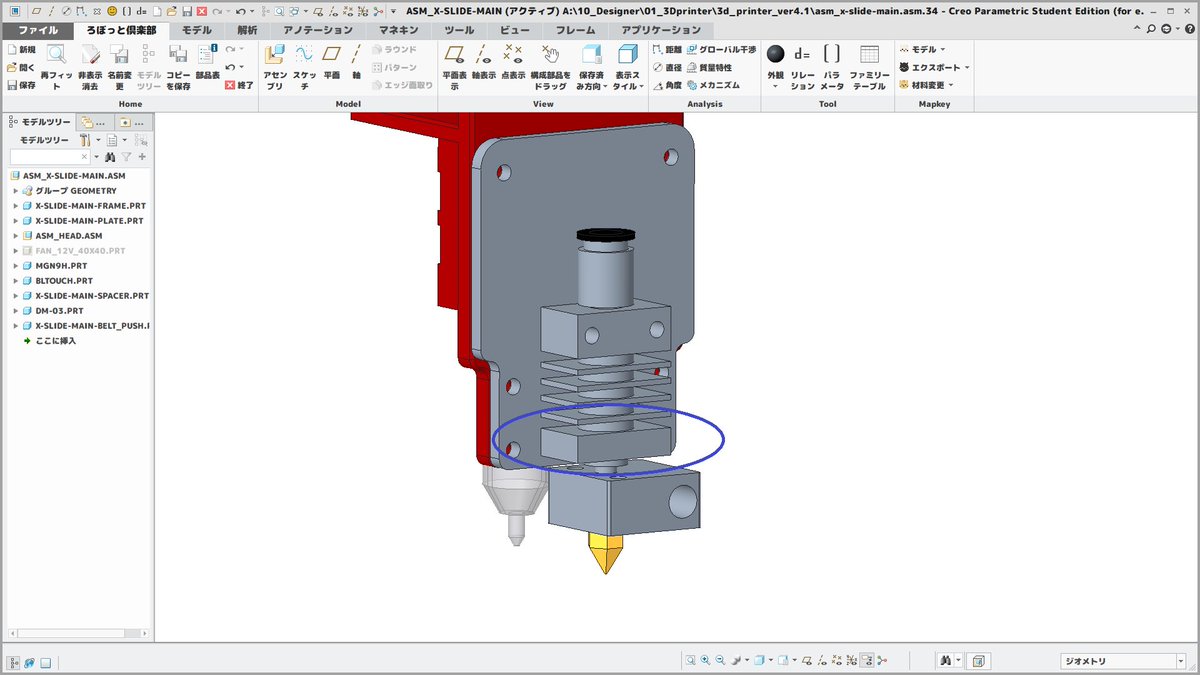Click the smiley face quick access icon

(x=111, y=10)
